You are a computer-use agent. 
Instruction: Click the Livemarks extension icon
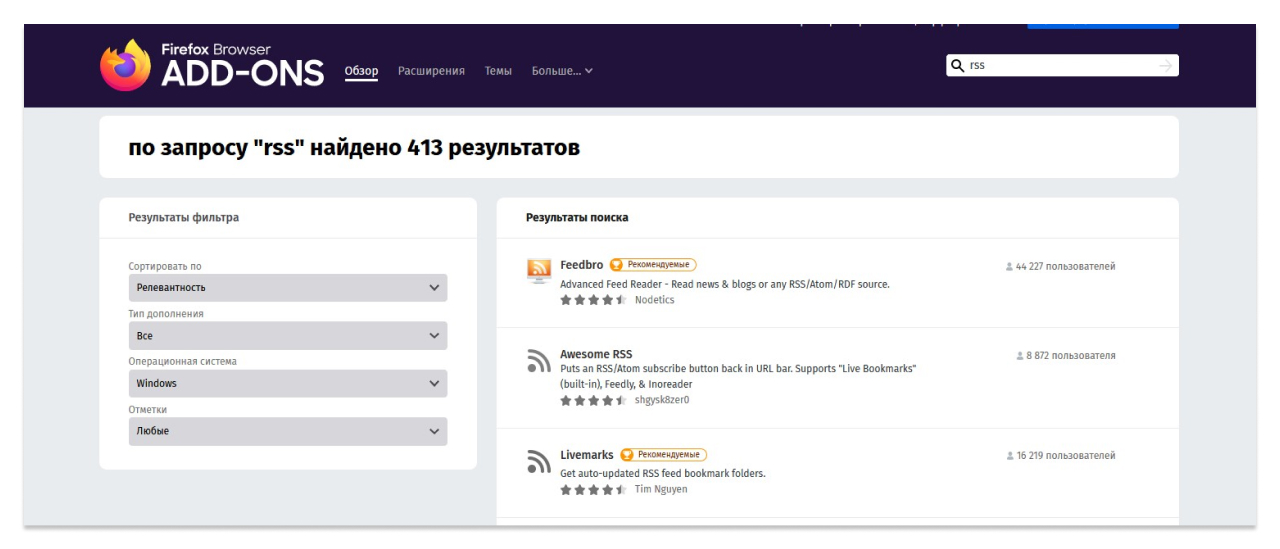pyautogui.click(x=539, y=461)
